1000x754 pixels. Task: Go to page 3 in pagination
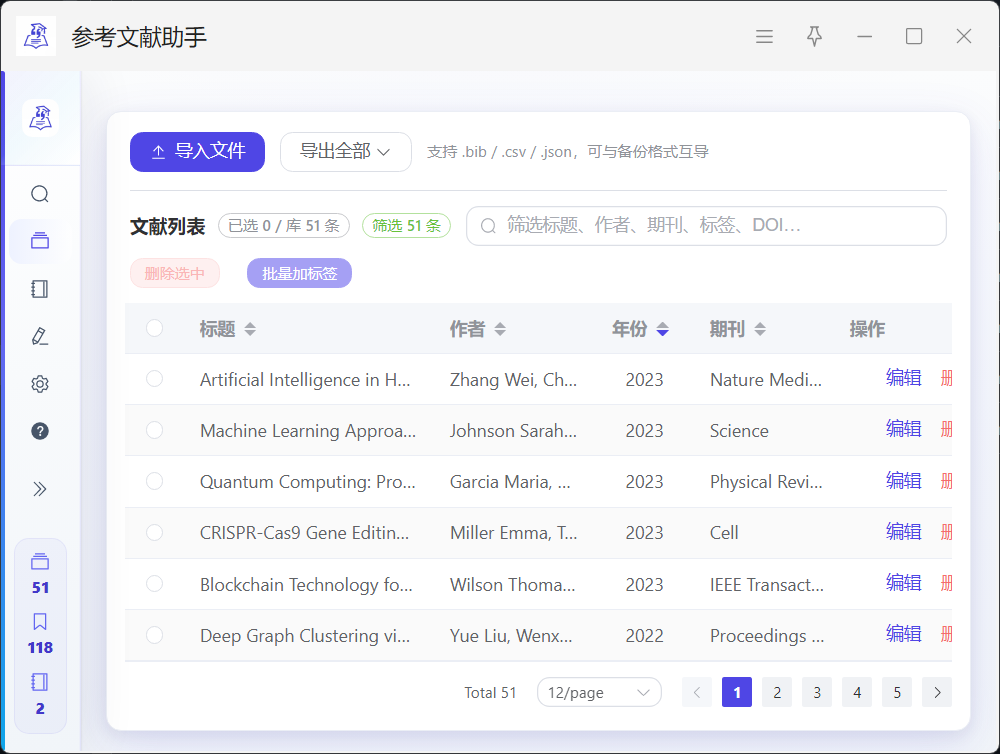point(817,692)
